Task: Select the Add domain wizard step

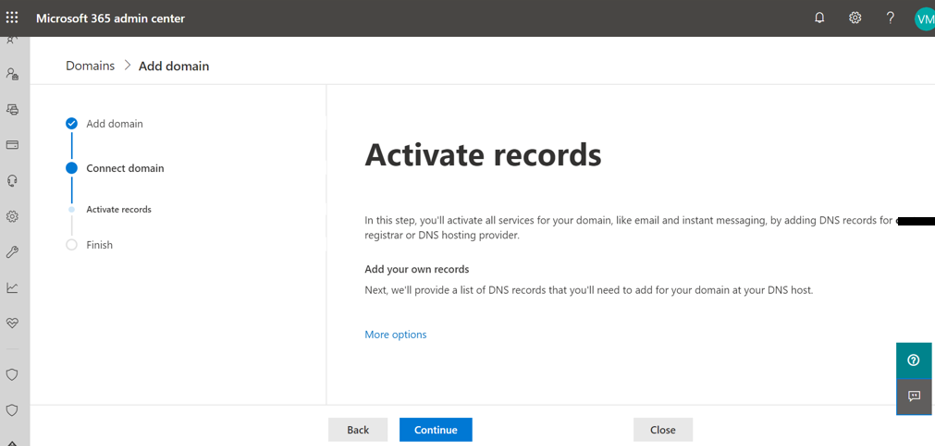Action: pos(114,124)
